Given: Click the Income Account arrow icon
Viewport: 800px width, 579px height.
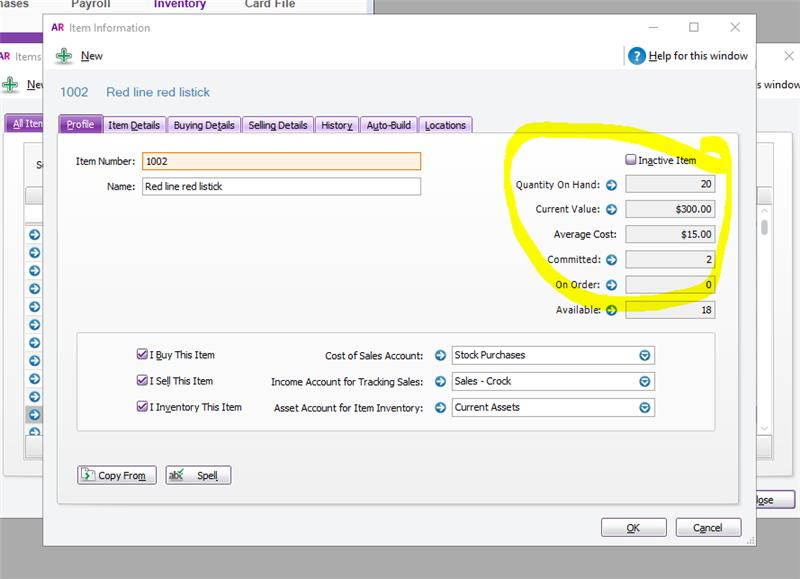Looking at the screenshot, I should (x=439, y=382).
